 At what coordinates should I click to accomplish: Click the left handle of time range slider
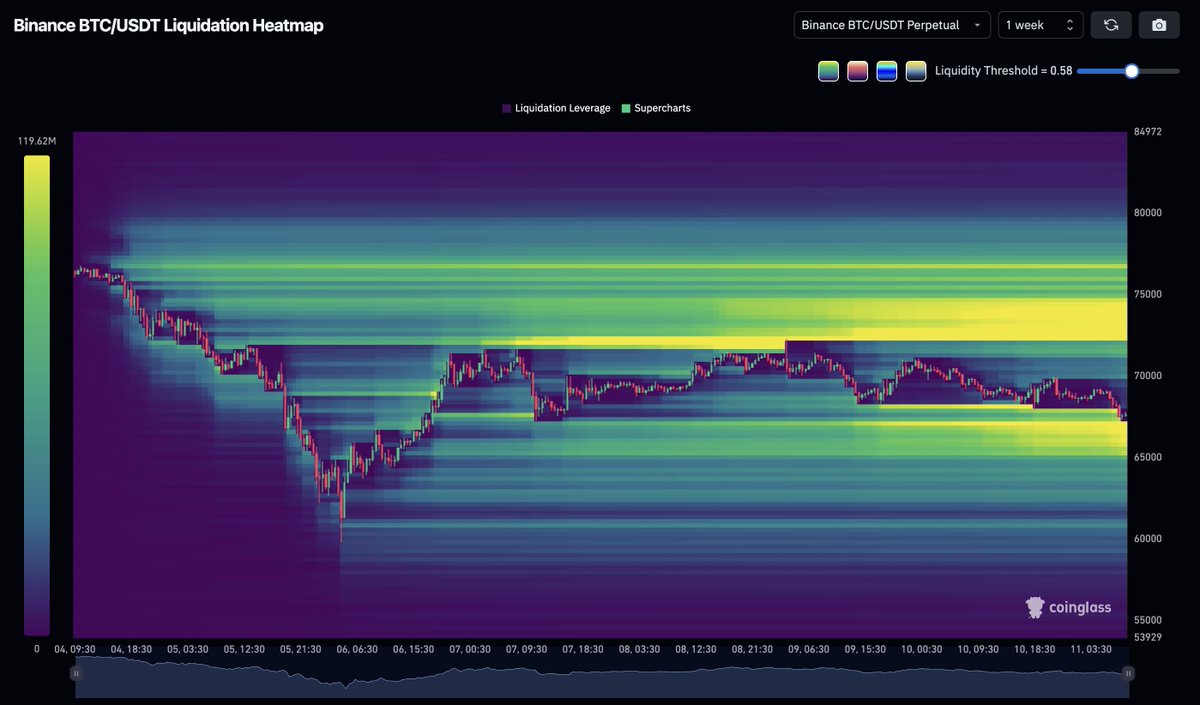(x=76, y=674)
